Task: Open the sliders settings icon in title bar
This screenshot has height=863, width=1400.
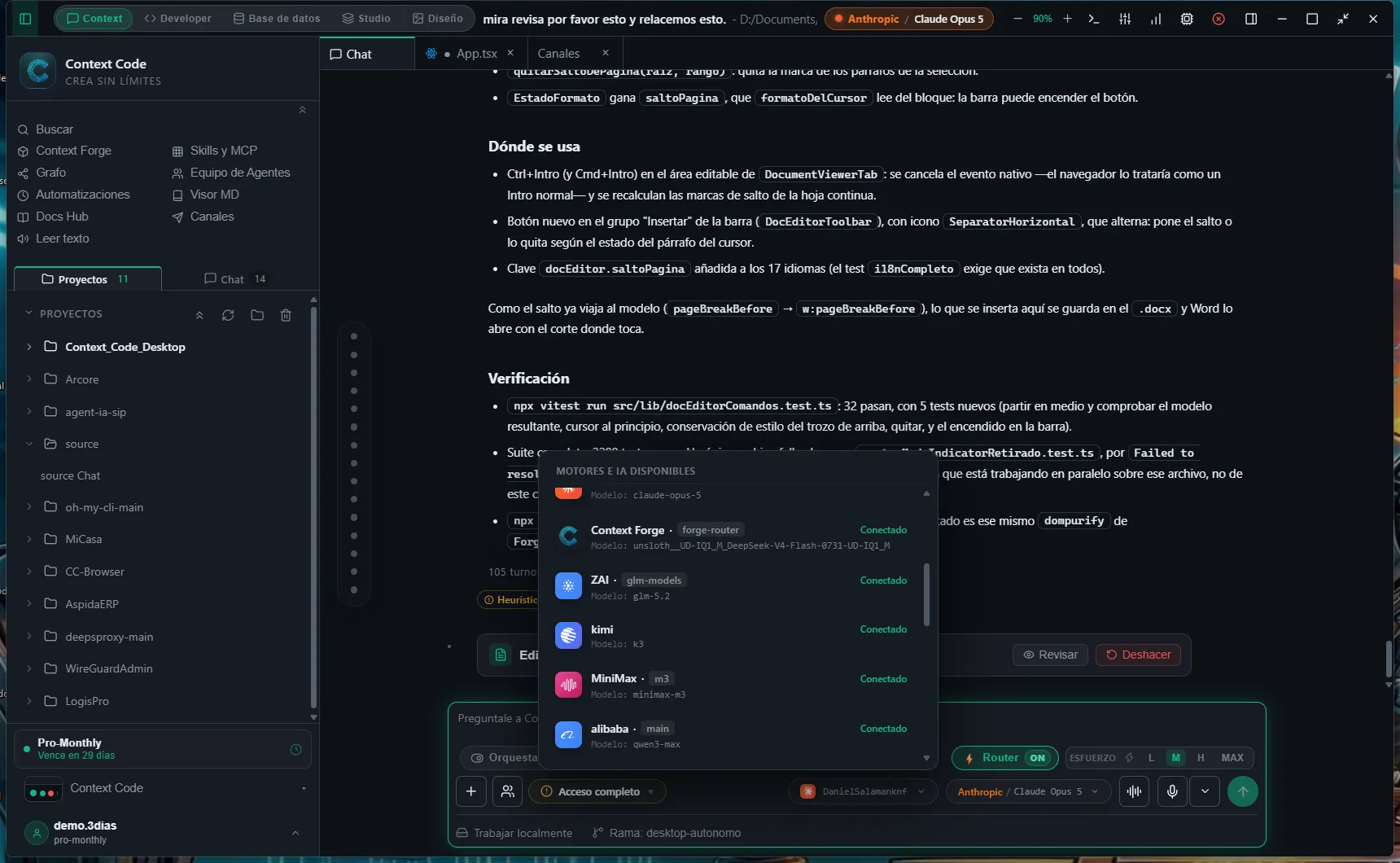Action: click(1125, 18)
